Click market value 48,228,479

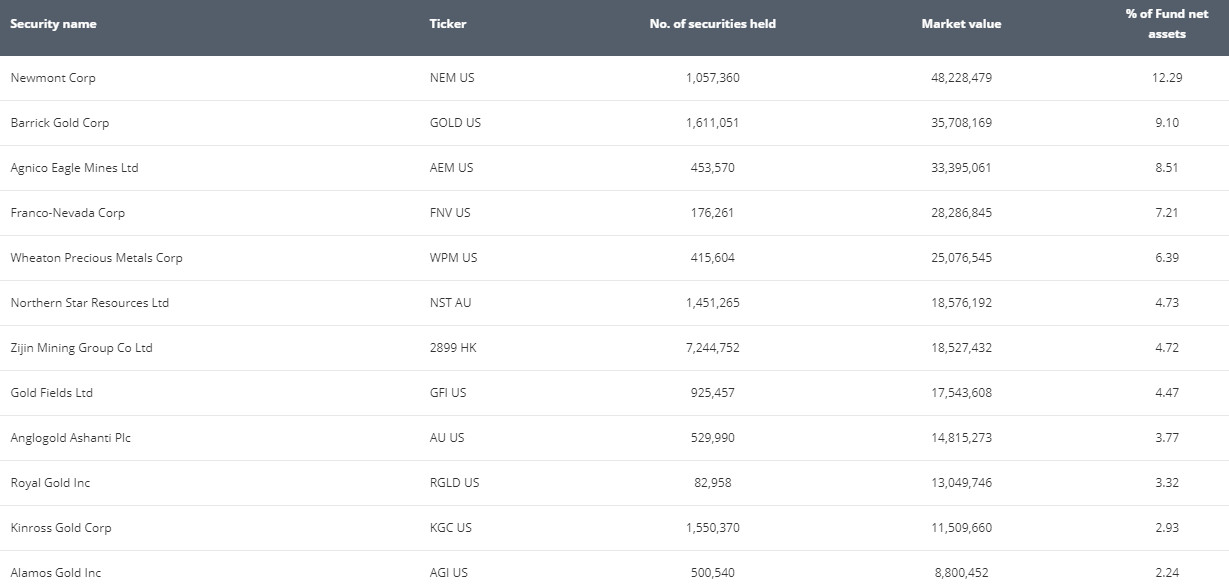pos(961,78)
